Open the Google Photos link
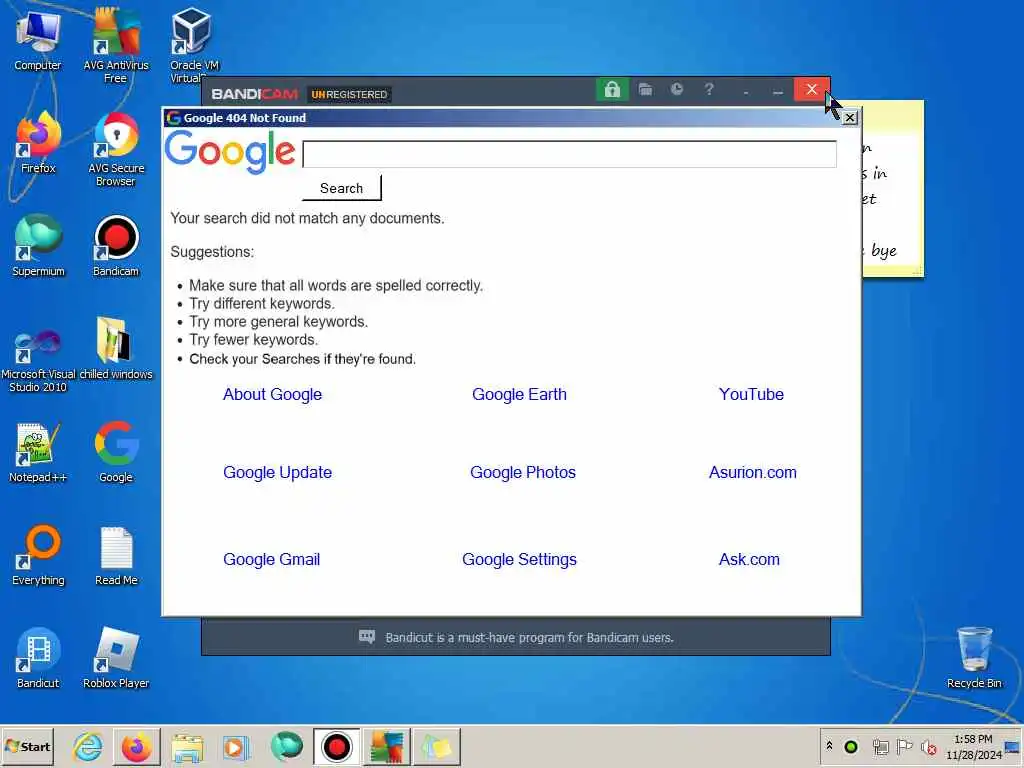This screenshot has height=768, width=1024. [x=523, y=472]
